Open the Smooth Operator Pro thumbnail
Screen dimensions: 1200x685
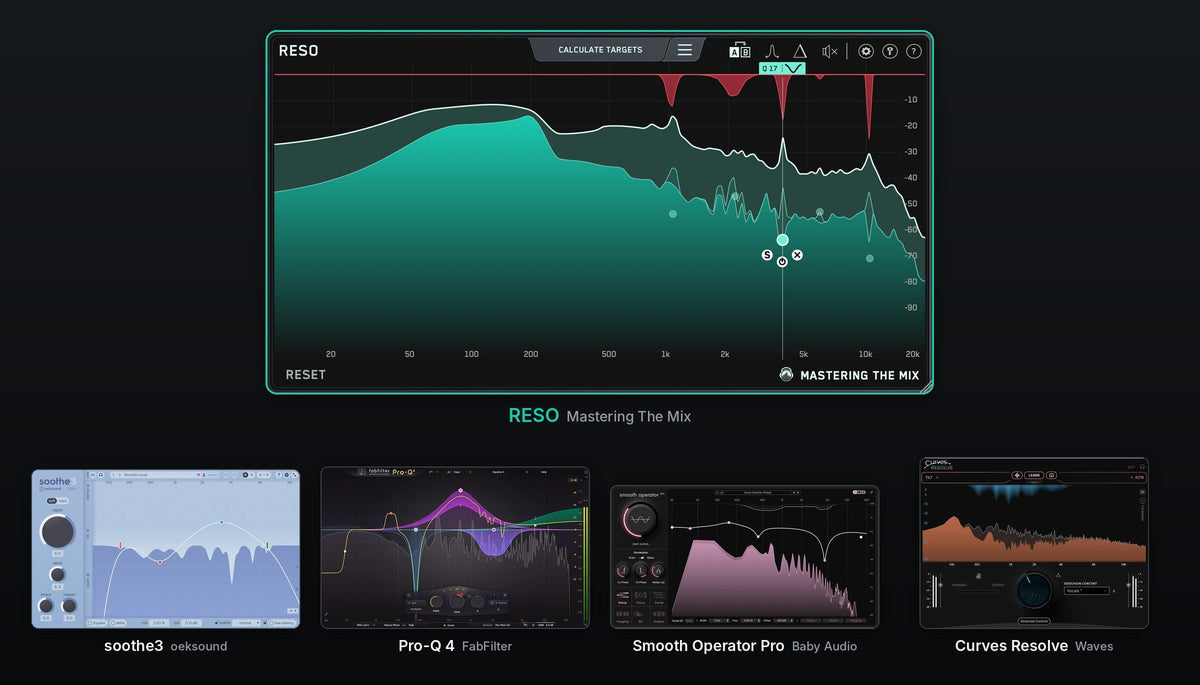tap(744, 557)
